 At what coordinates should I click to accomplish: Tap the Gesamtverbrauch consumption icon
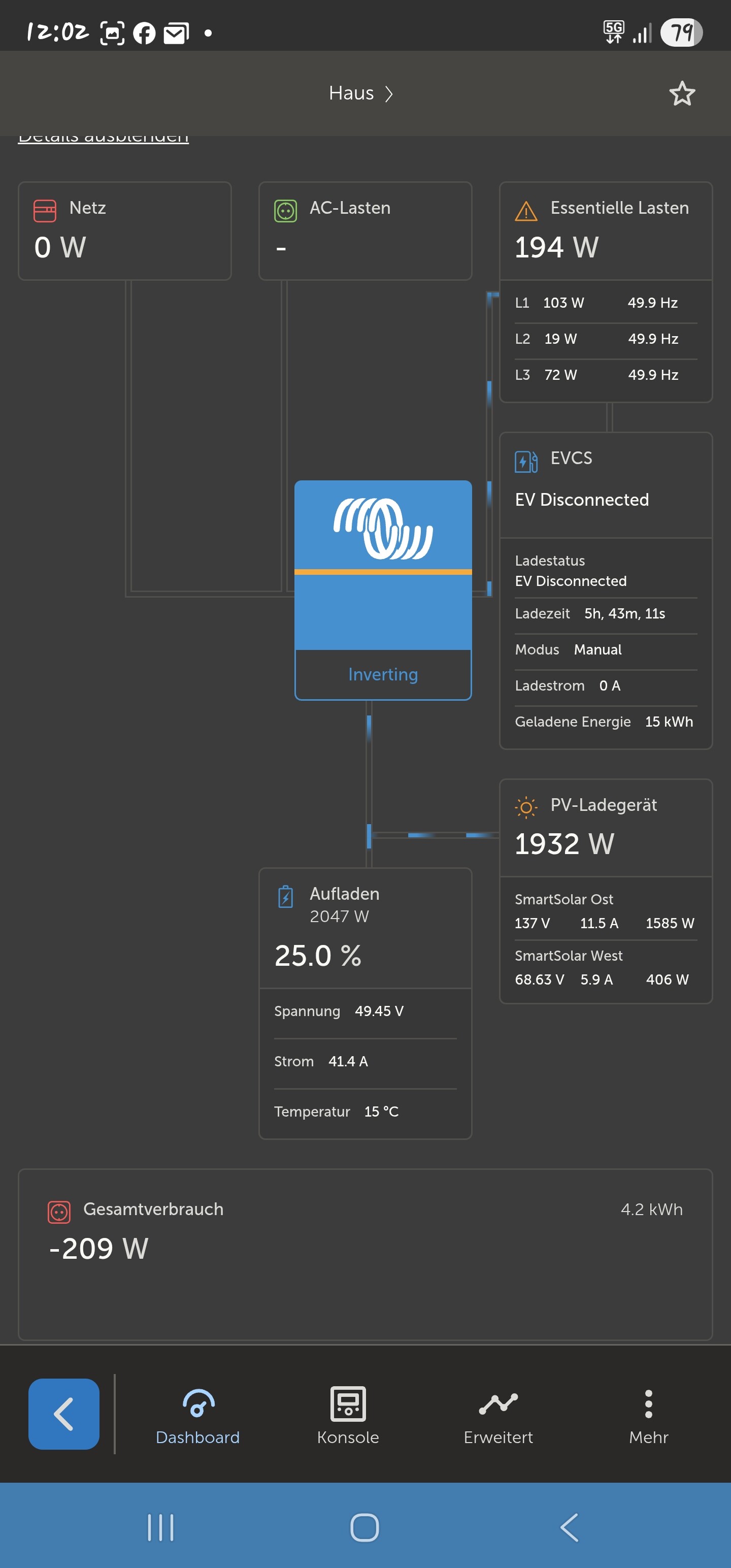click(59, 1212)
